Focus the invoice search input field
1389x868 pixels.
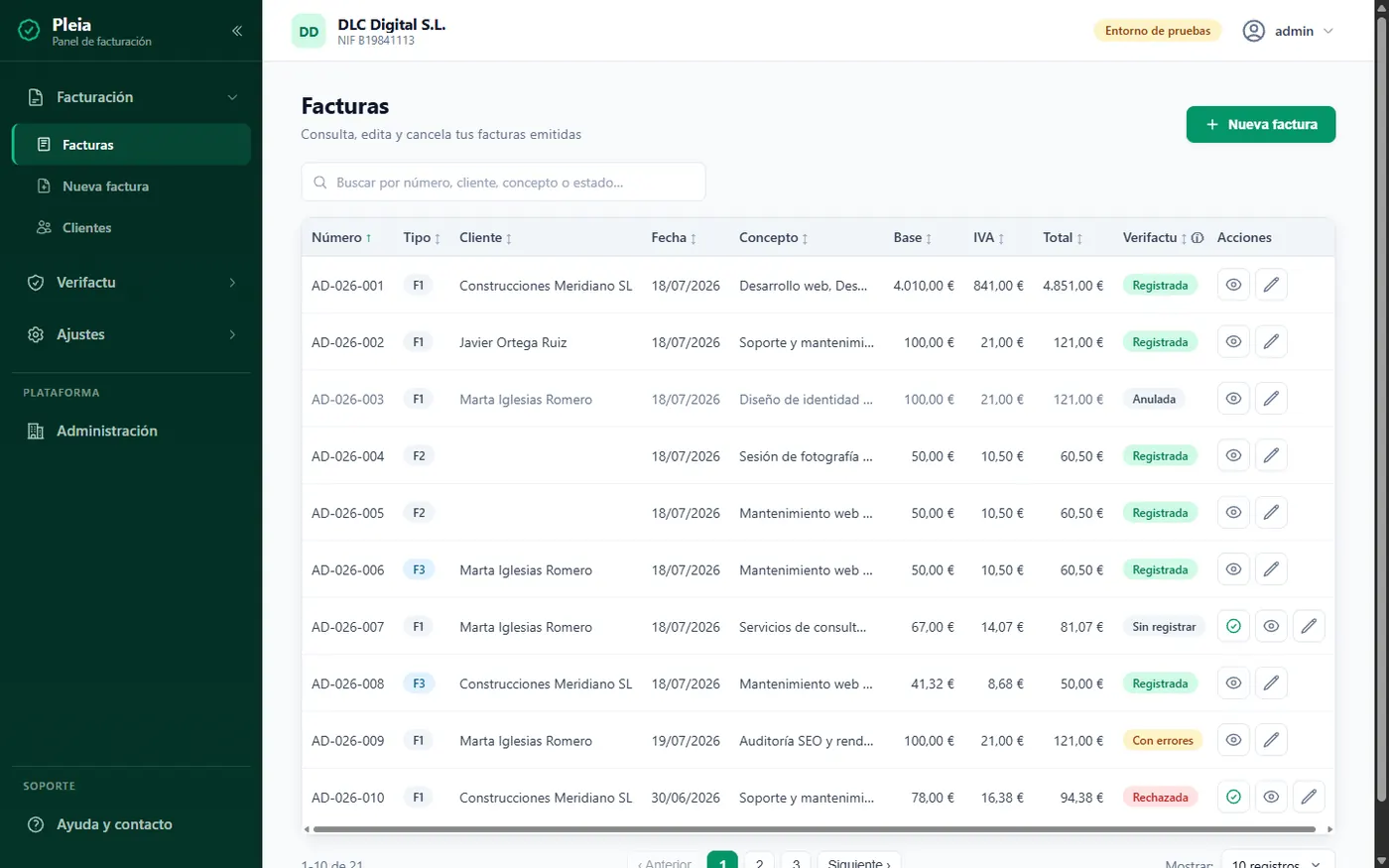[503, 183]
